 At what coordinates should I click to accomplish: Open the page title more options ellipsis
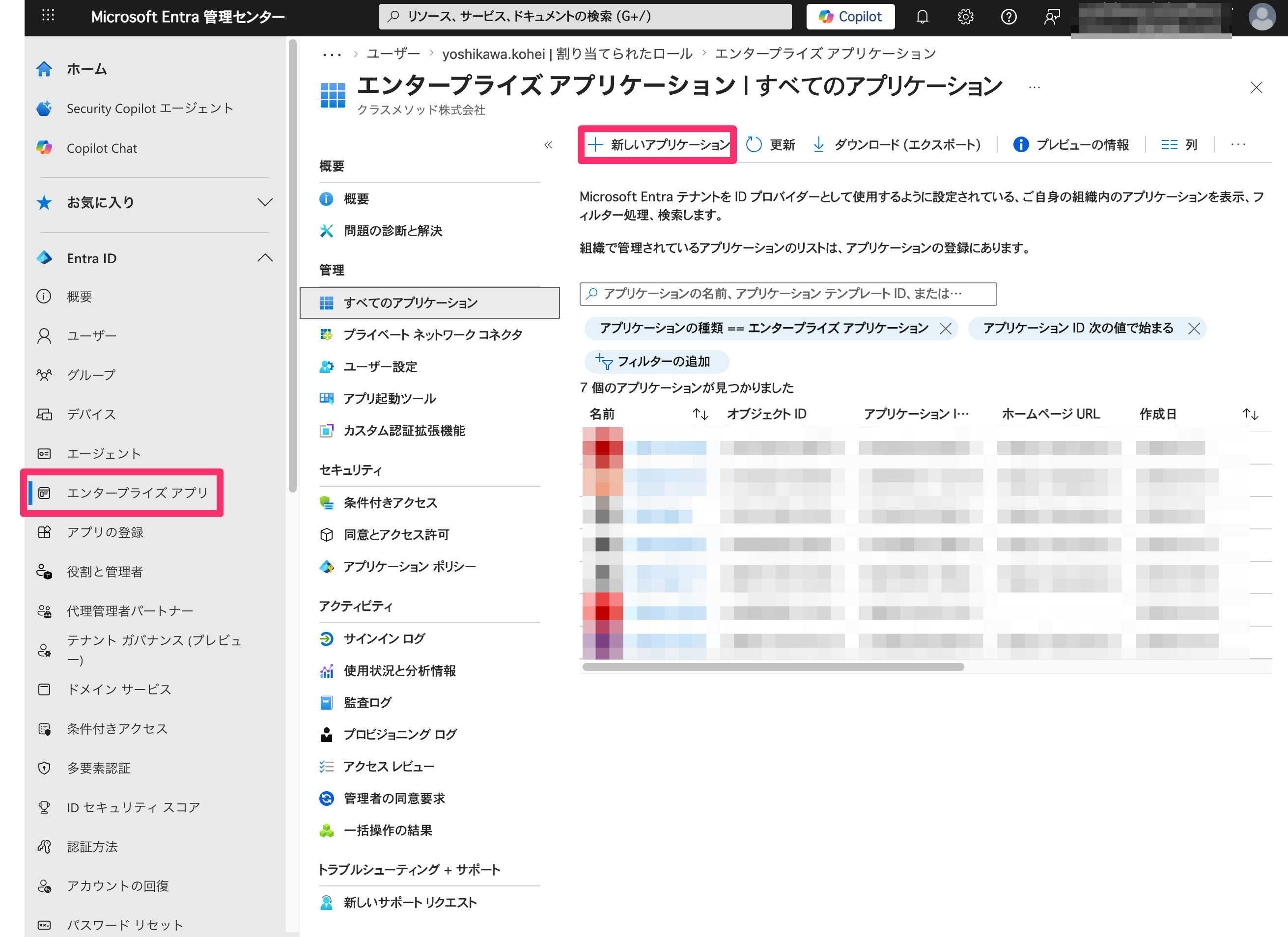(x=1034, y=87)
